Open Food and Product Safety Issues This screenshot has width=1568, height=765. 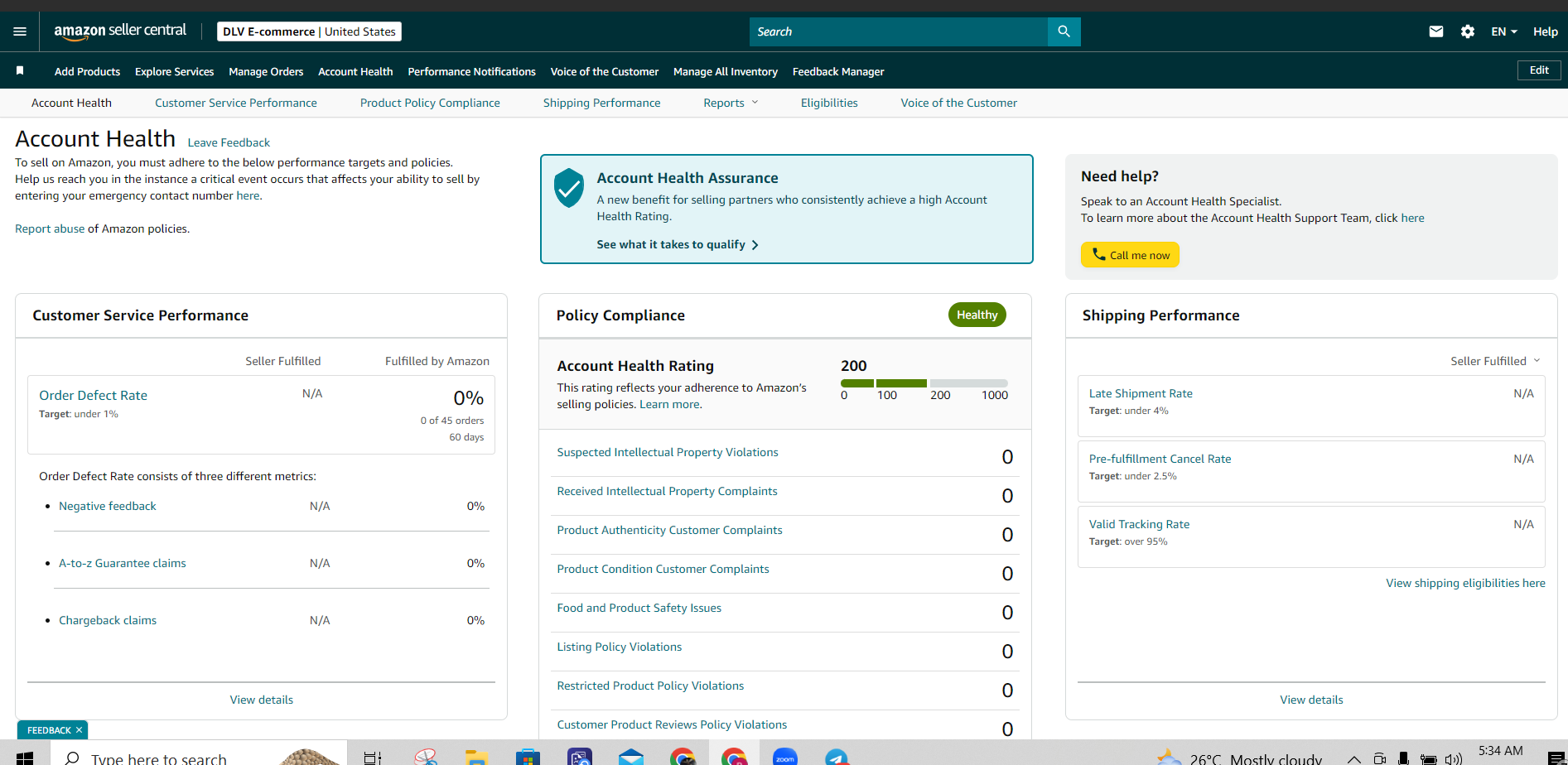pyautogui.click(x=639, y=608)
